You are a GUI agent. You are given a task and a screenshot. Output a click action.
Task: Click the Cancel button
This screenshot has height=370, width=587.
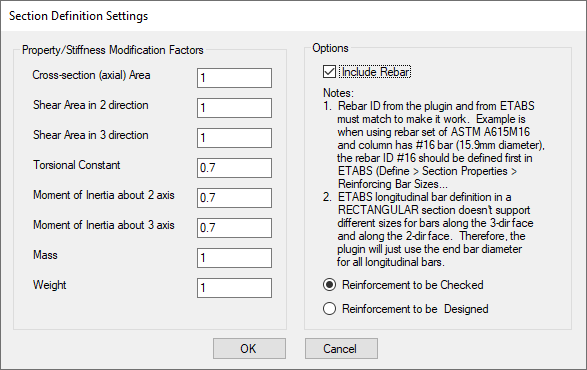pos(341,349)
